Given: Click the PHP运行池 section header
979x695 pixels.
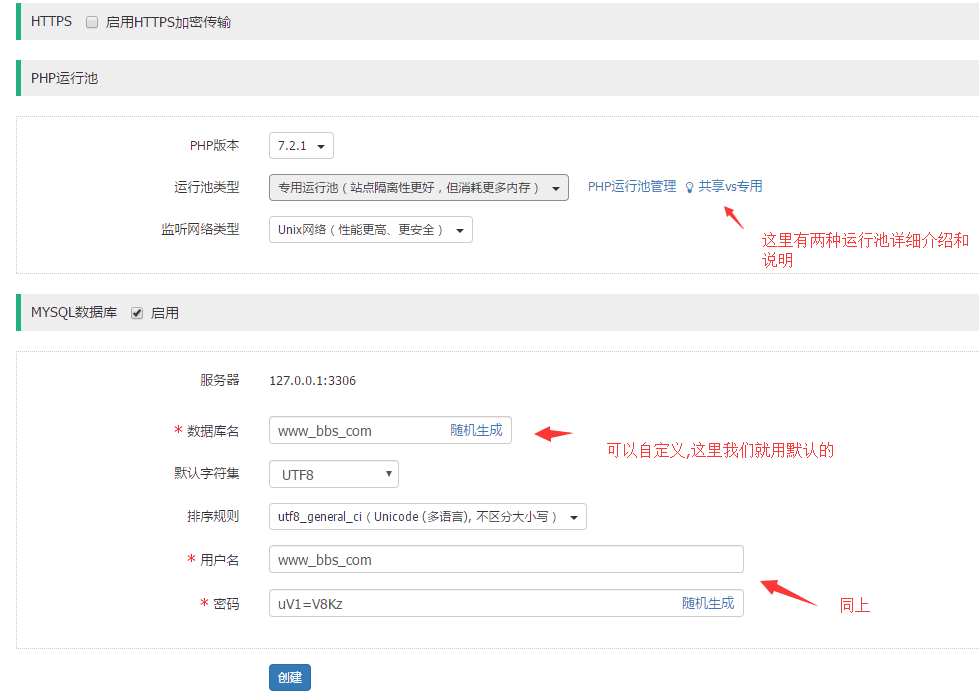Looking at the screenshot, I should click(x=65, y=78).
